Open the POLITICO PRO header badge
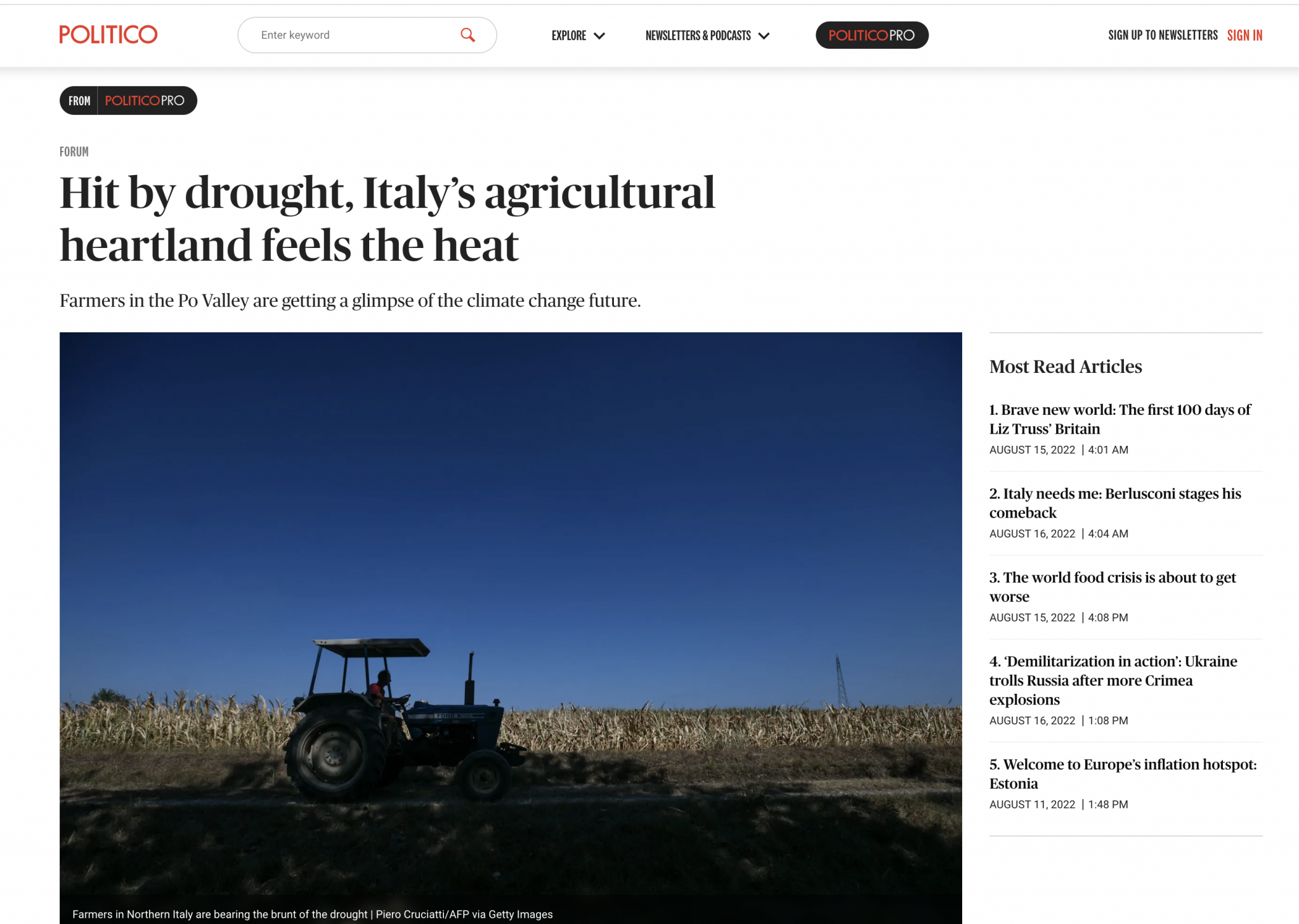The height and width of the screenshot is (924, 1299). pos(871,35)
